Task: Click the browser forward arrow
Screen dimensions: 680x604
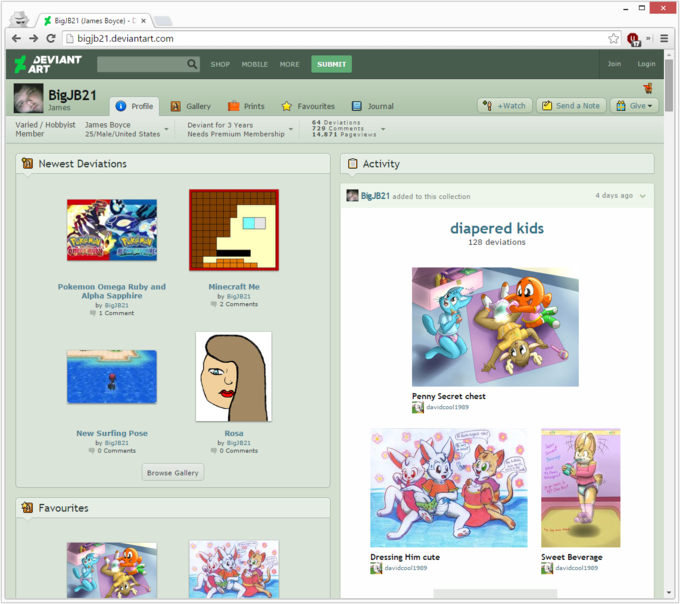Action: (34, 39)
